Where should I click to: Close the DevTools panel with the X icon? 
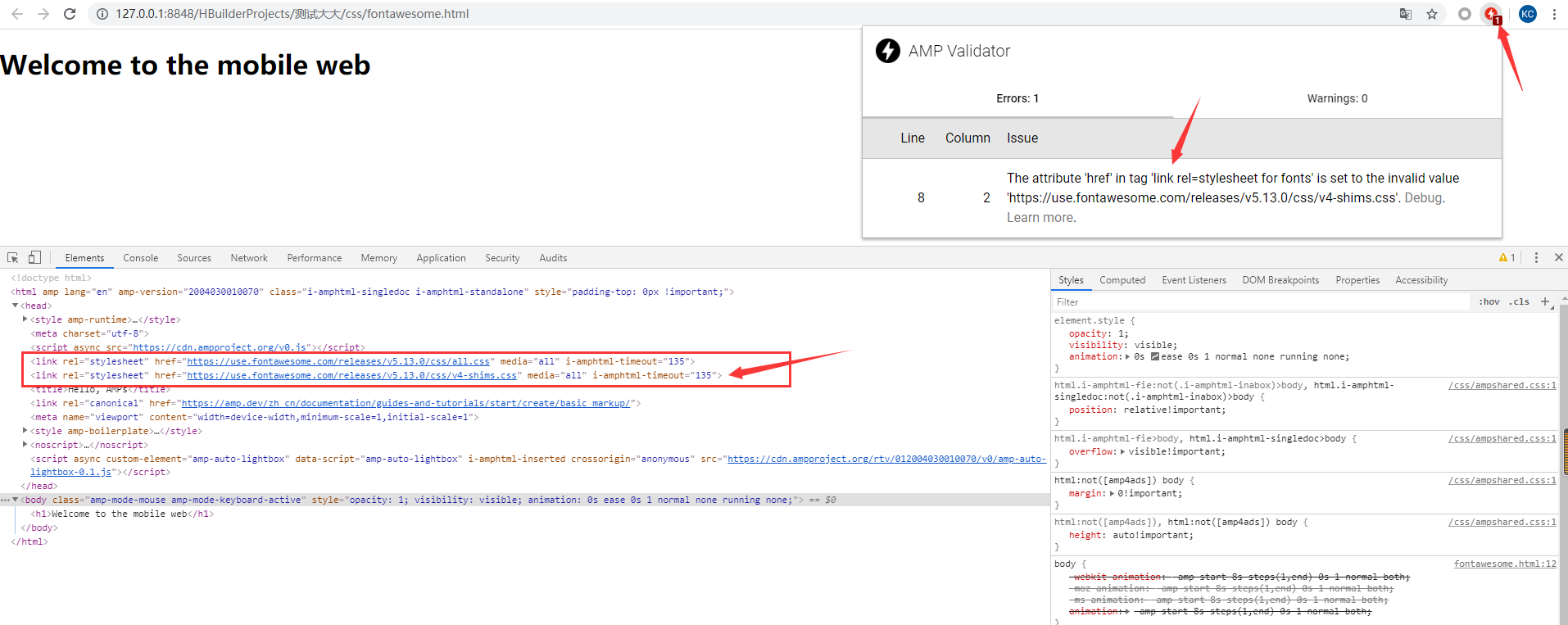(x=1559, y=257)
